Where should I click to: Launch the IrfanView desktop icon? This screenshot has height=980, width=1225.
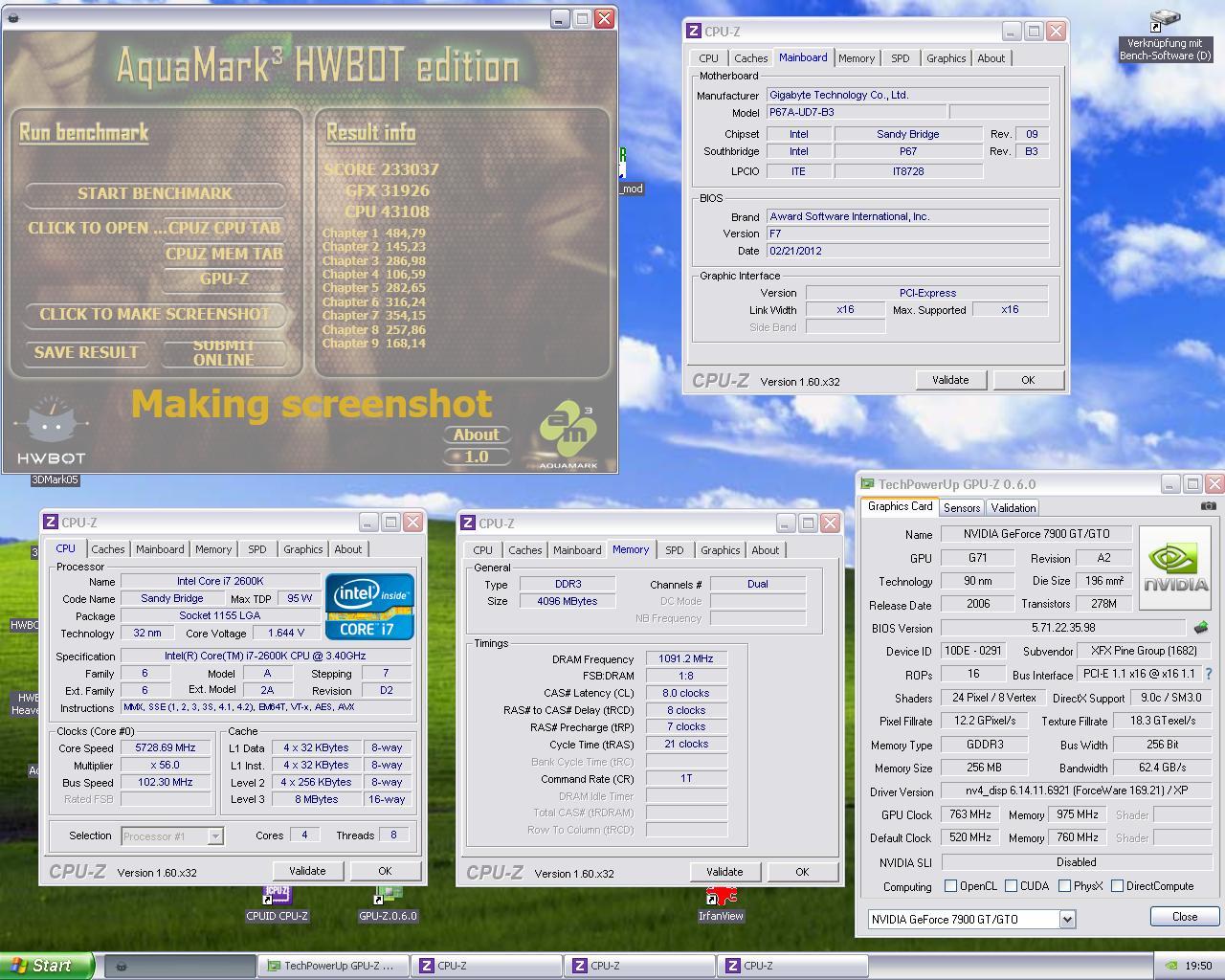point(721,903)
